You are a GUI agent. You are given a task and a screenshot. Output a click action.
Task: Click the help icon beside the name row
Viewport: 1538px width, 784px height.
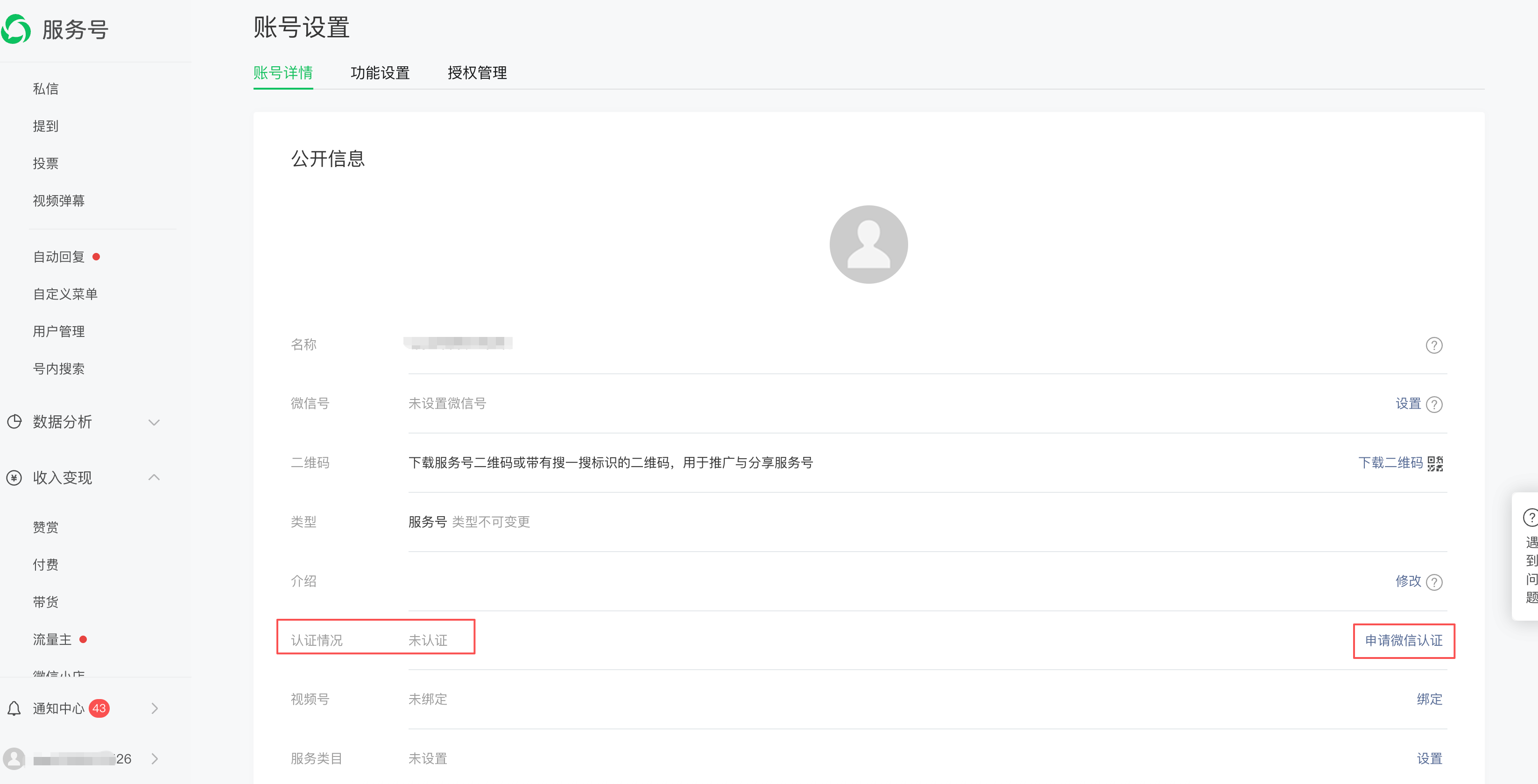point(1433,345)
